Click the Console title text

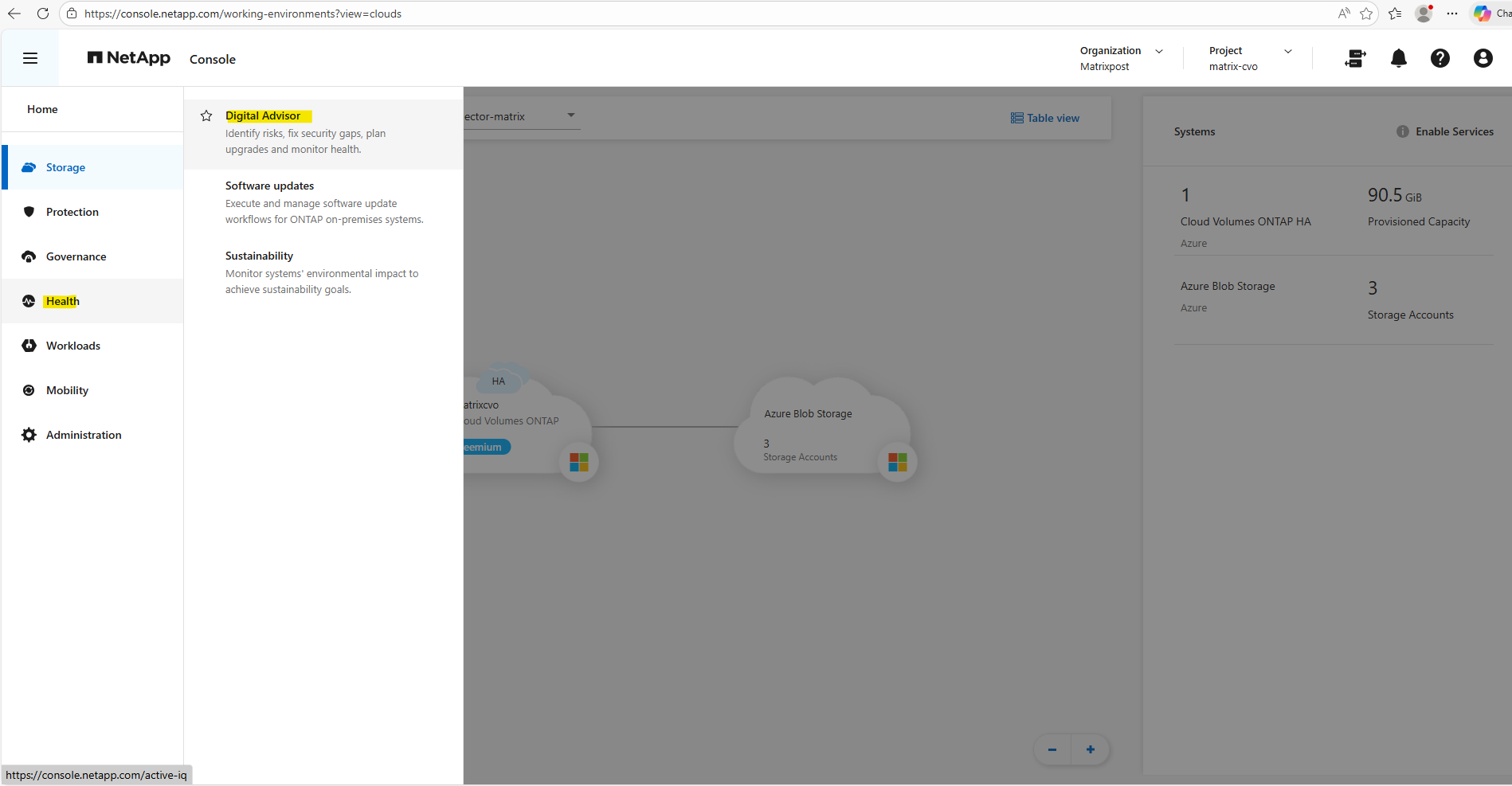pyautogui.click(x=213, y=59)
